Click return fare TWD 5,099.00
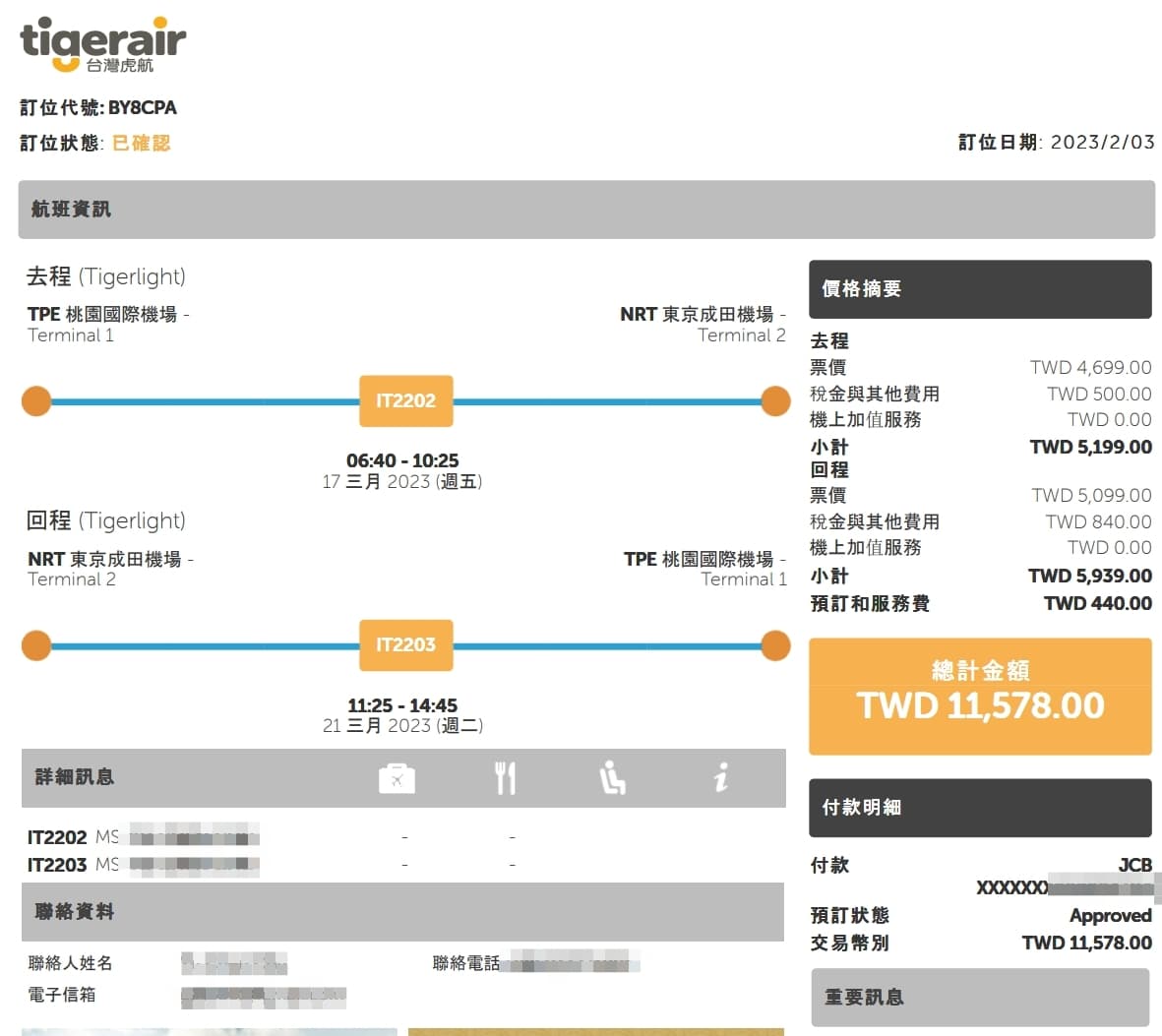 point(1091,495)
